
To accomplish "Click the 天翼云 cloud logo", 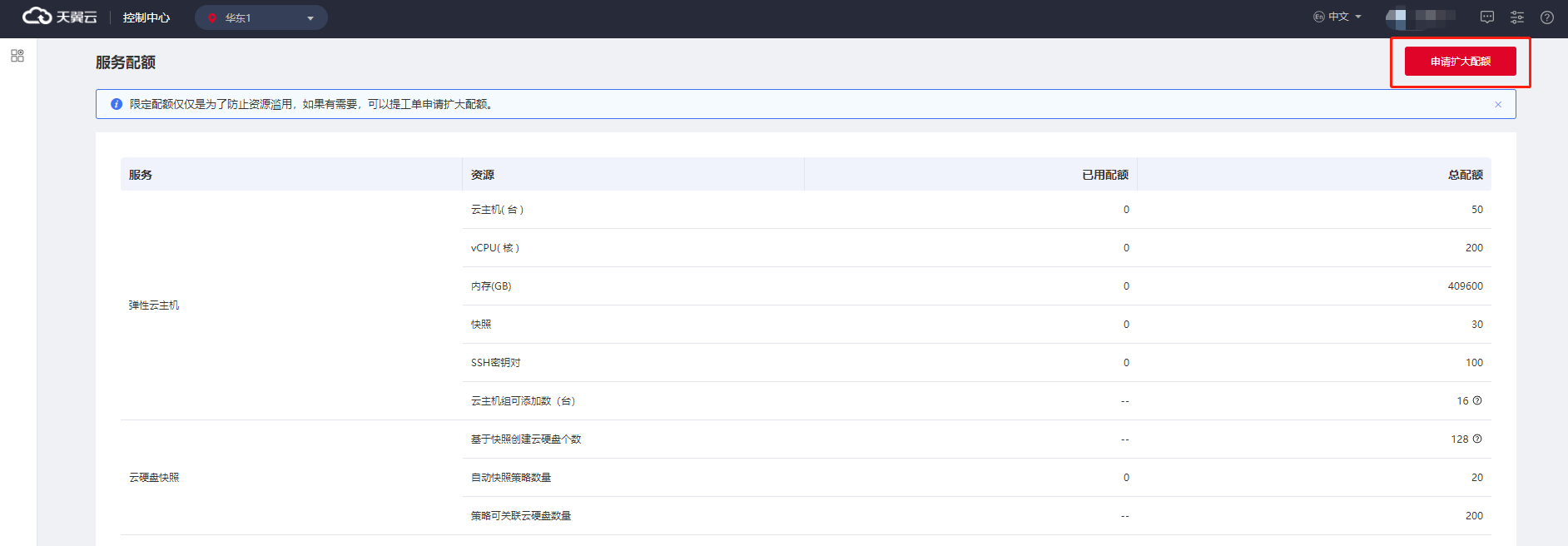I will 59,17.
